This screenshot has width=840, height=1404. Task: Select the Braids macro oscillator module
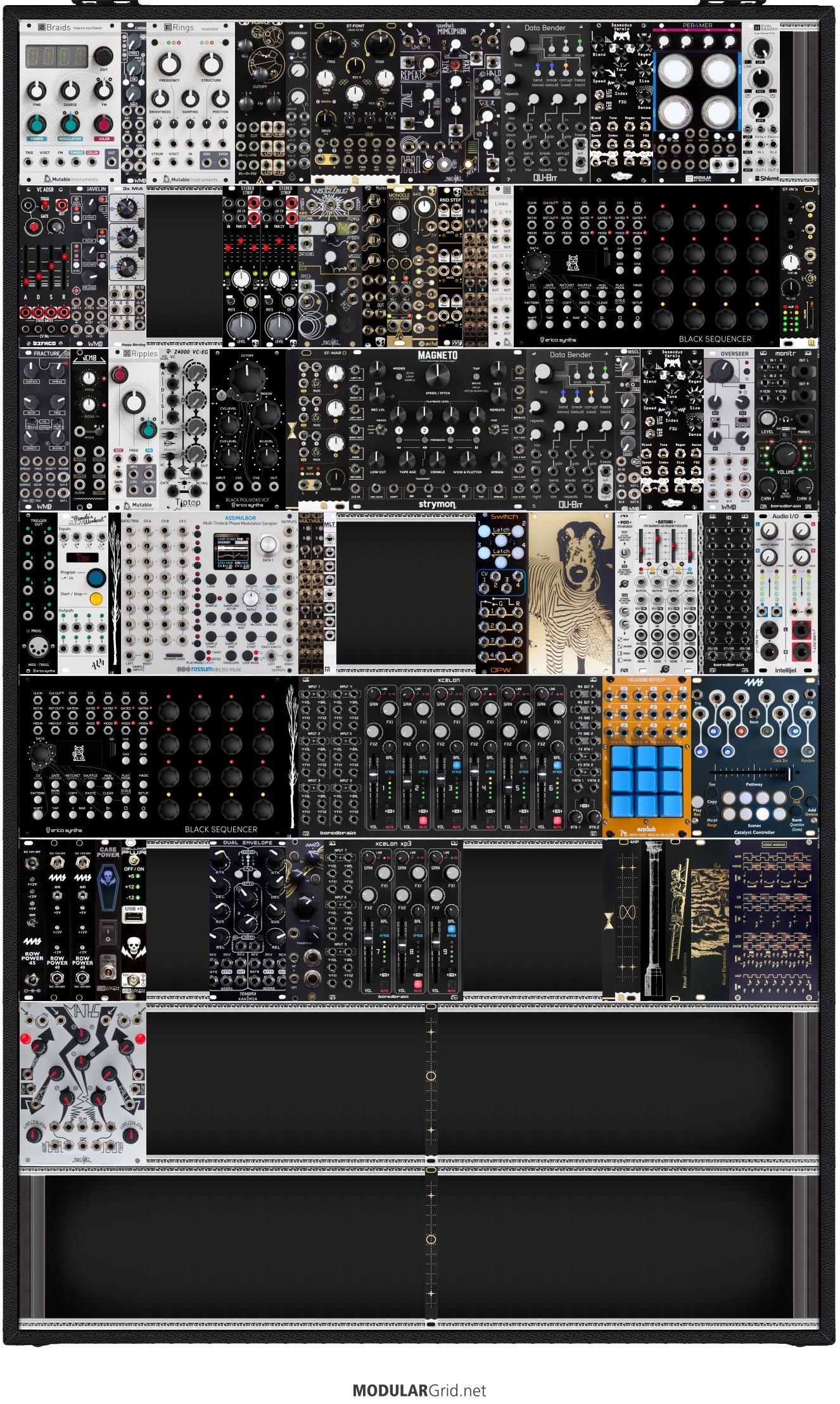(70, 103)
